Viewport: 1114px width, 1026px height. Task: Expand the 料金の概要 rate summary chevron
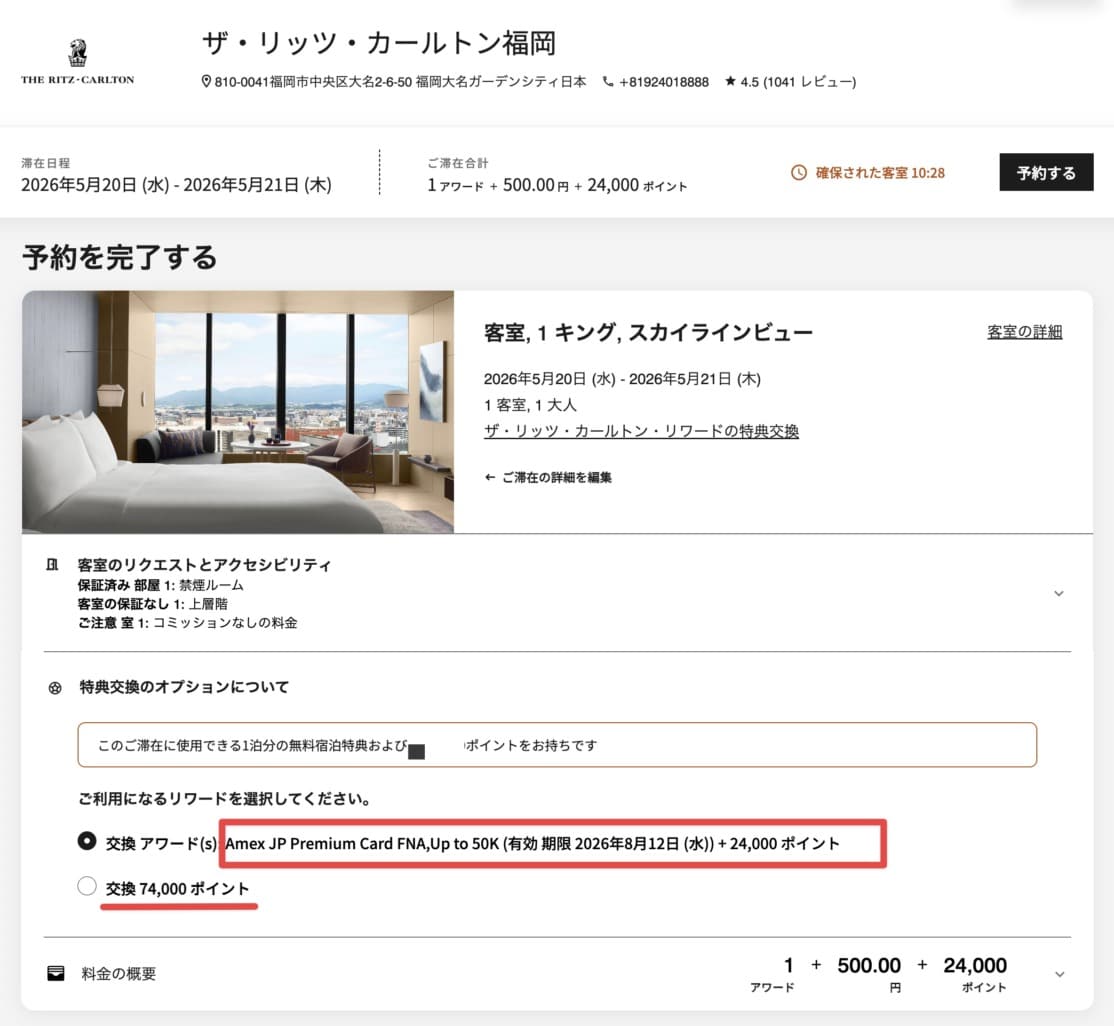coord(1058,972)
